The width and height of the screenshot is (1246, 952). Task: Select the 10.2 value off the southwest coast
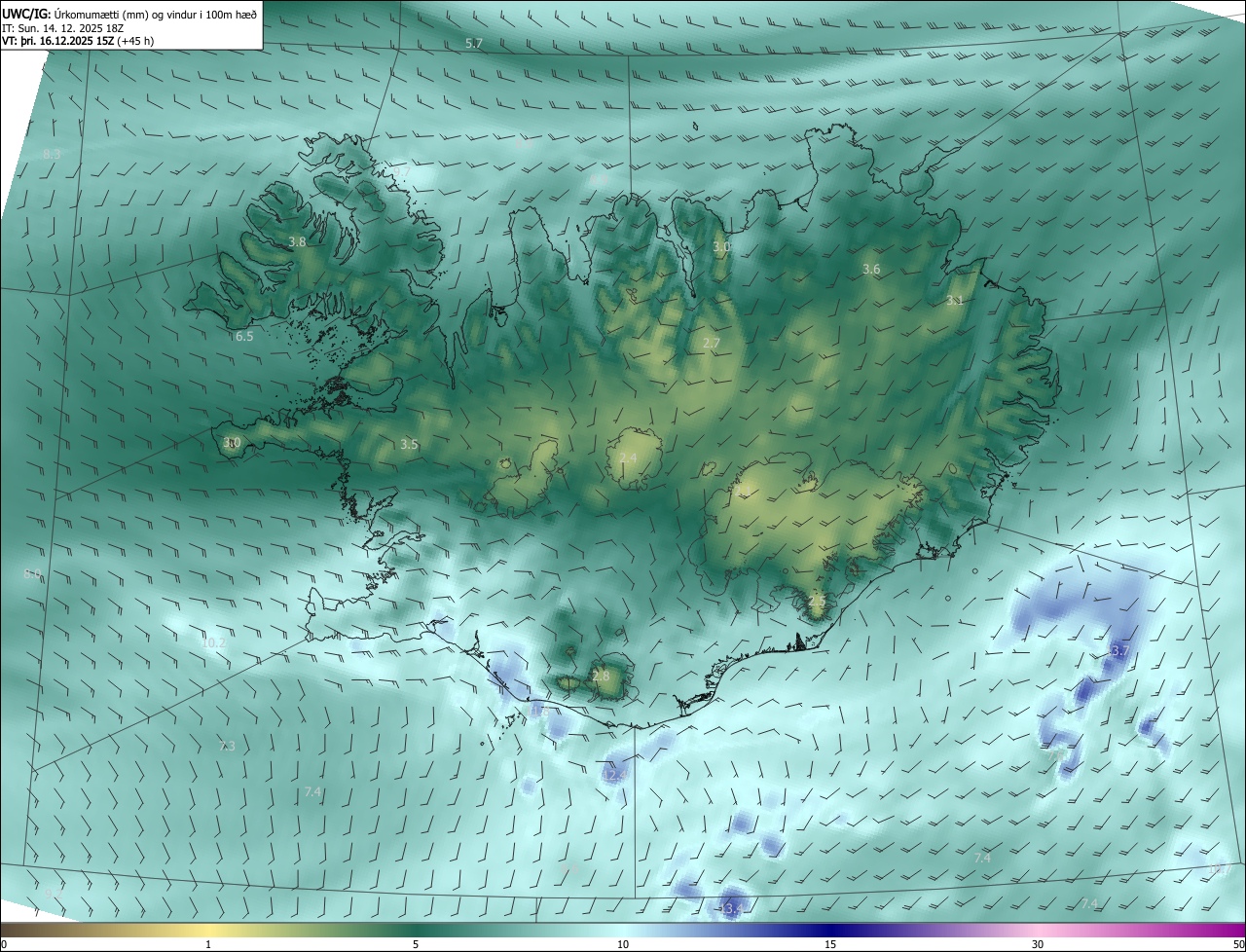tap(213, 643)
